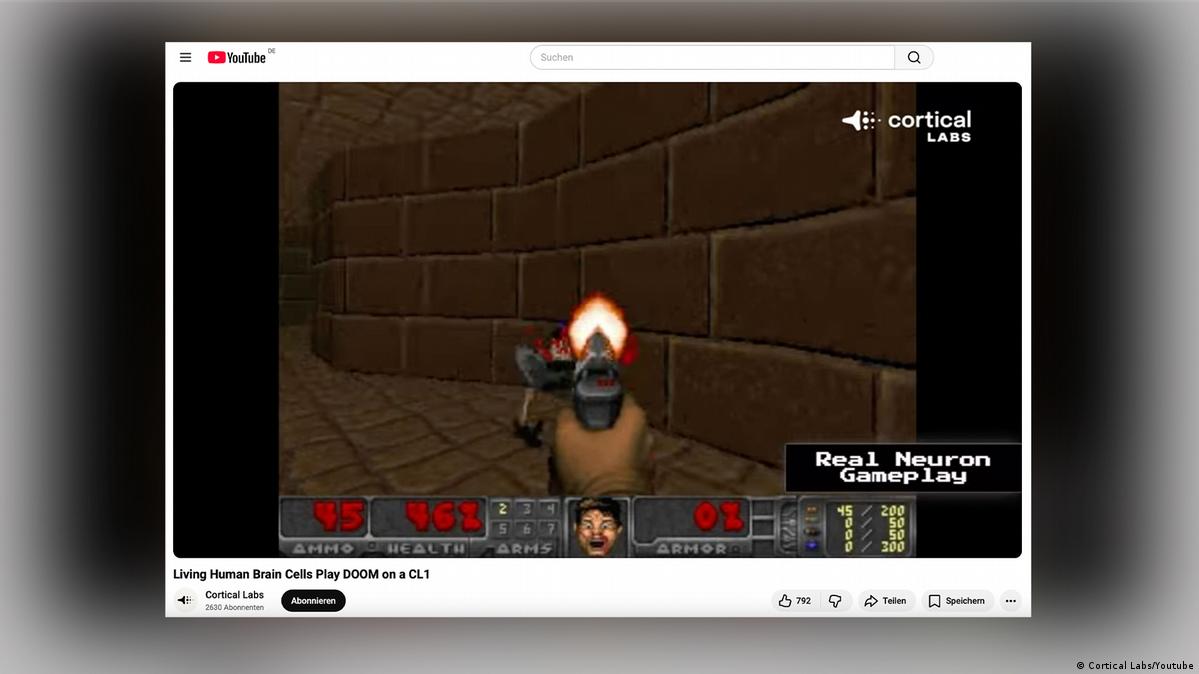This screenshot has width=1199, height=674.
Task: Click the video title about DOOM on CL1
Action: (x=301, y=575)
